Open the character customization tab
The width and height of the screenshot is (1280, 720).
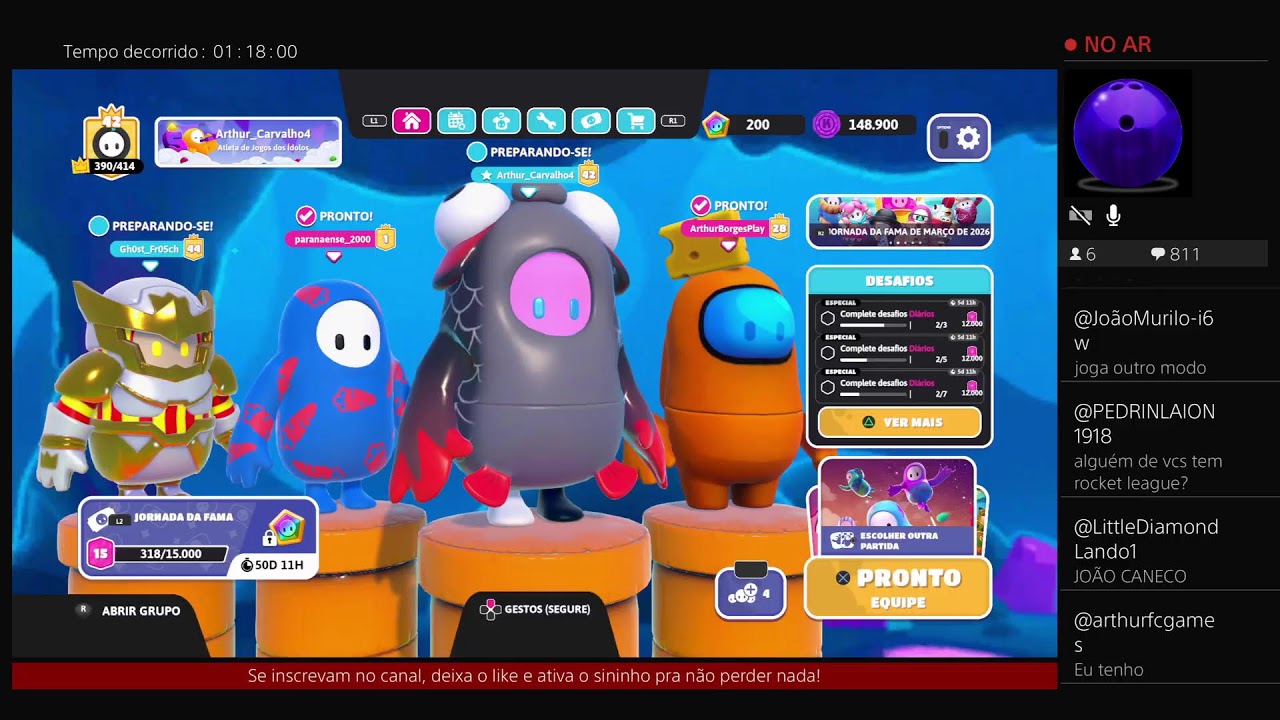501,121
